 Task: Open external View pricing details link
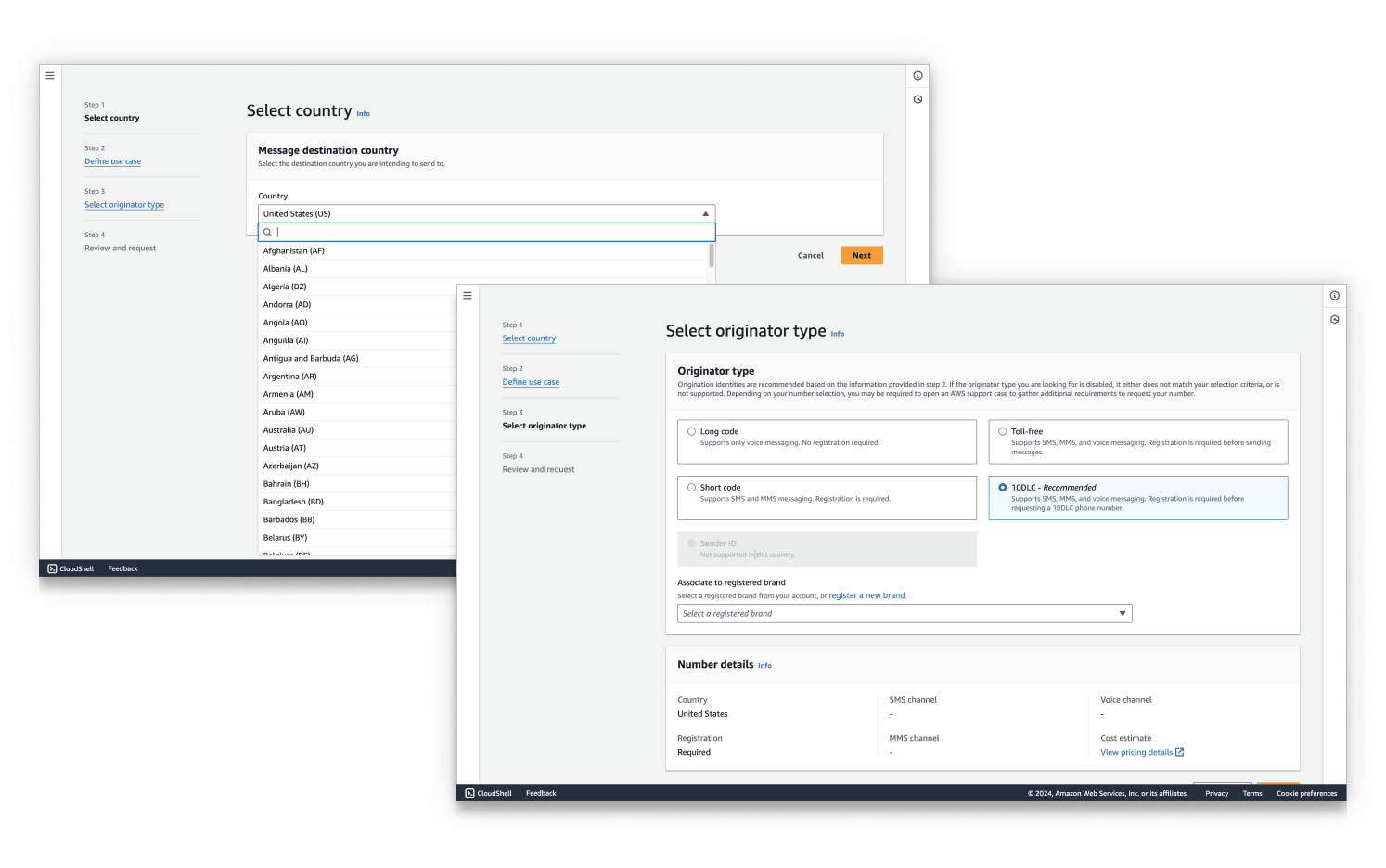(x=1141, y=752)
